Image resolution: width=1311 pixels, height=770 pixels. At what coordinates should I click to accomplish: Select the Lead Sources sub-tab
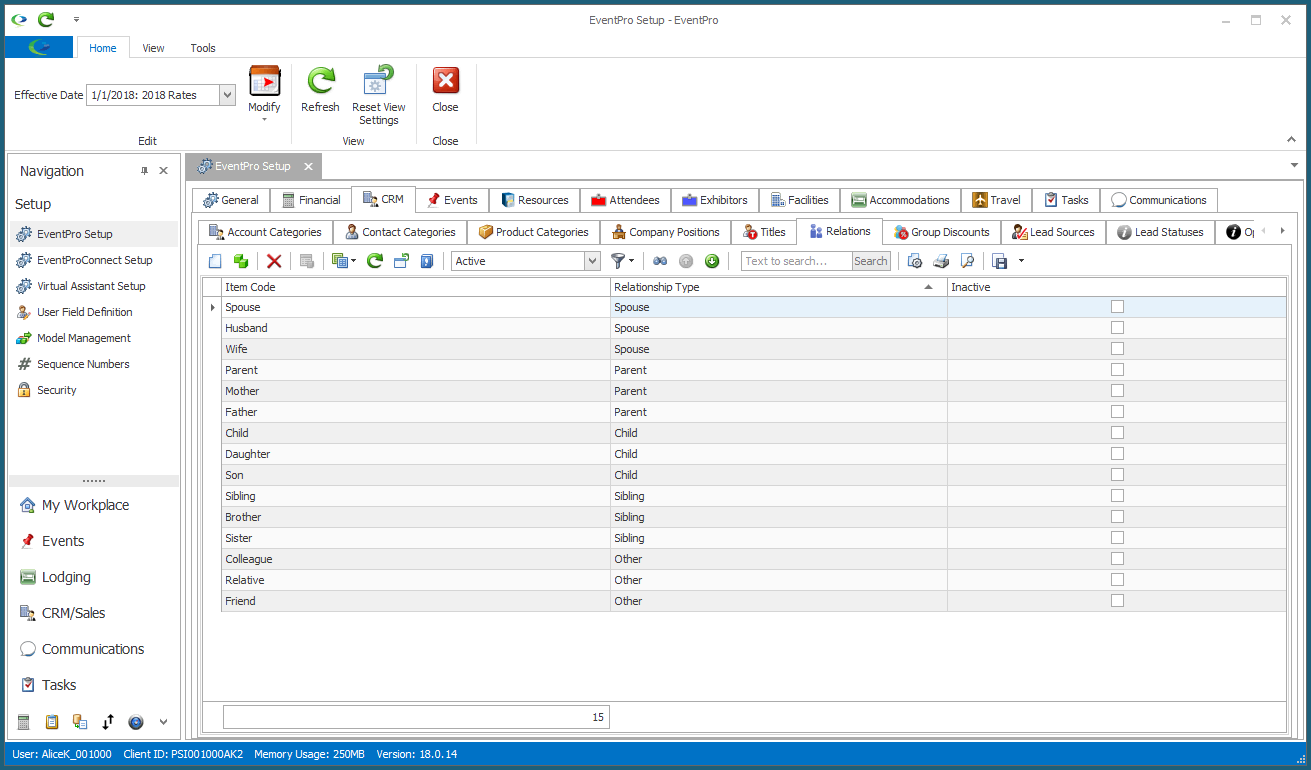(x=1053, y=232)
